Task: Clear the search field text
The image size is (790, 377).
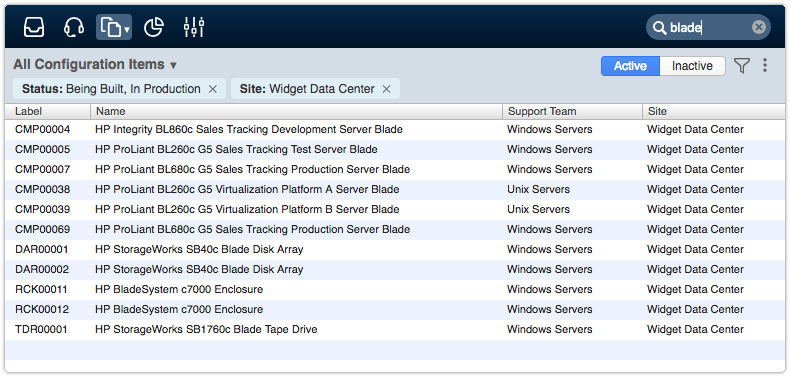Action: [759, 27]
